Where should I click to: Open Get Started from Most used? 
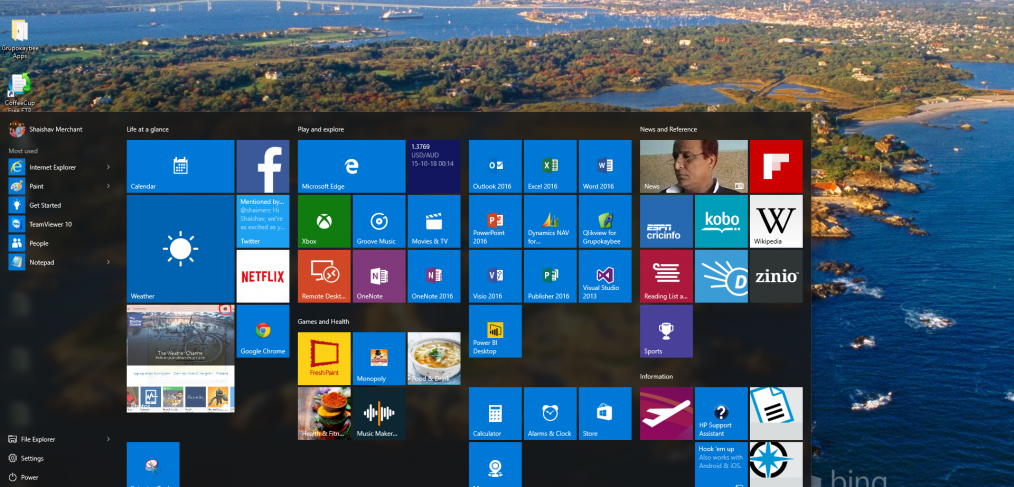click(x=59, y=205)
